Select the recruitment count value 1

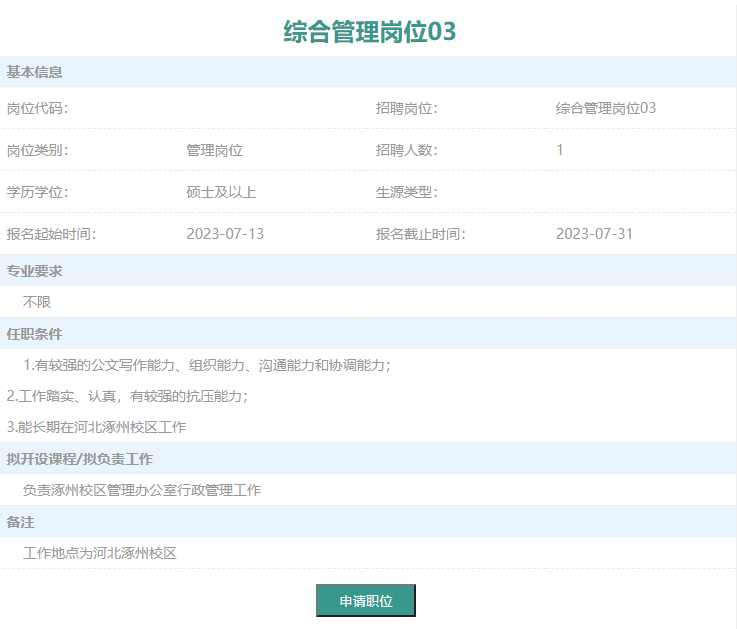tap(559, 150)
